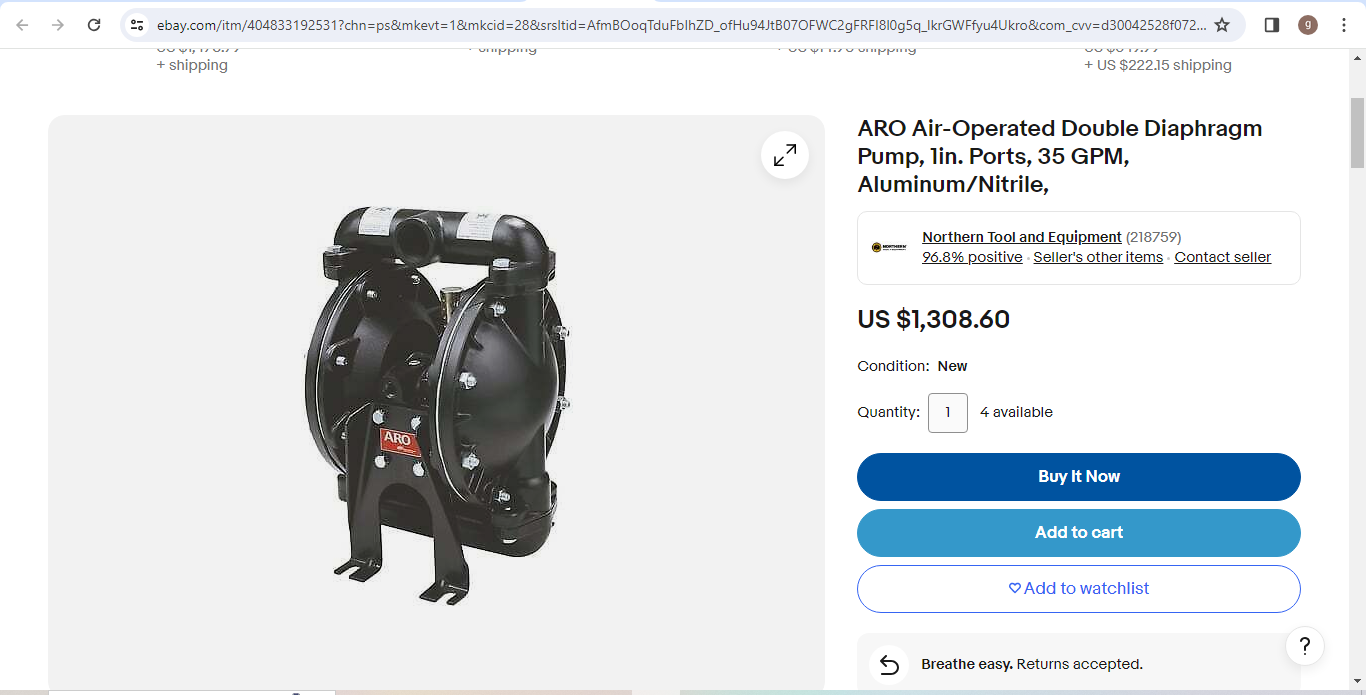Click '4 available' text
This screenshot has height=695, width=1366.
tap(1016, 412)
